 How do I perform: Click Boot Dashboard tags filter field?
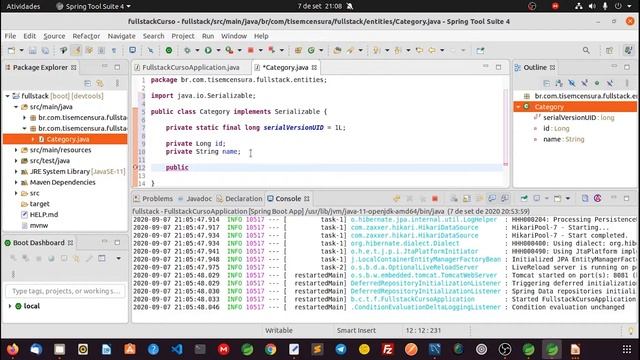coord(65,291)
